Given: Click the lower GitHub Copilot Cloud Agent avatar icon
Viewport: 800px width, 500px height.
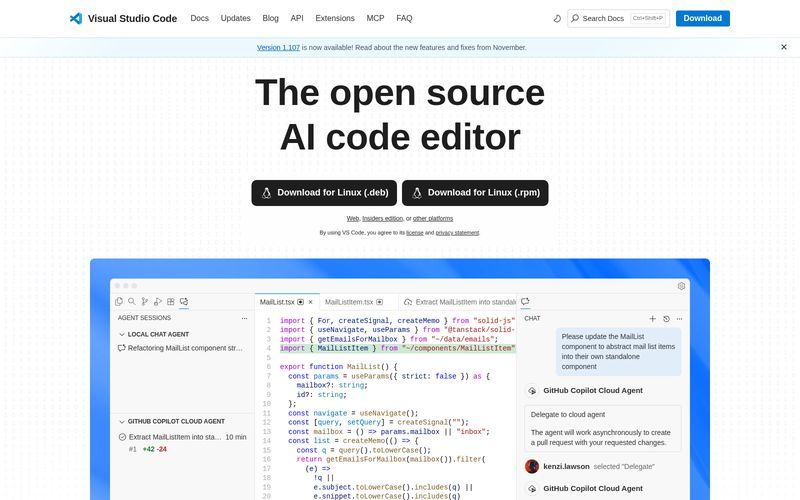Looking at the screenshot, I should [x=532, y=488].
